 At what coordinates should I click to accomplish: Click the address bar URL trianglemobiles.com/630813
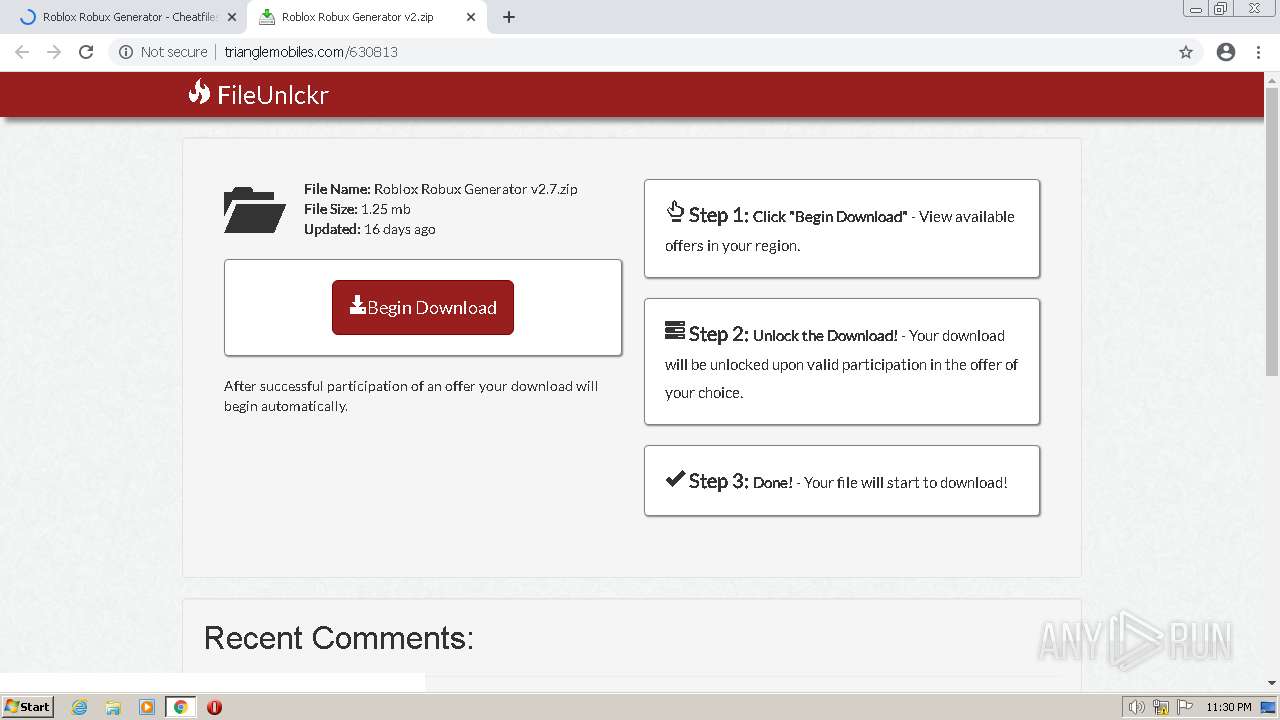[311, 52]
